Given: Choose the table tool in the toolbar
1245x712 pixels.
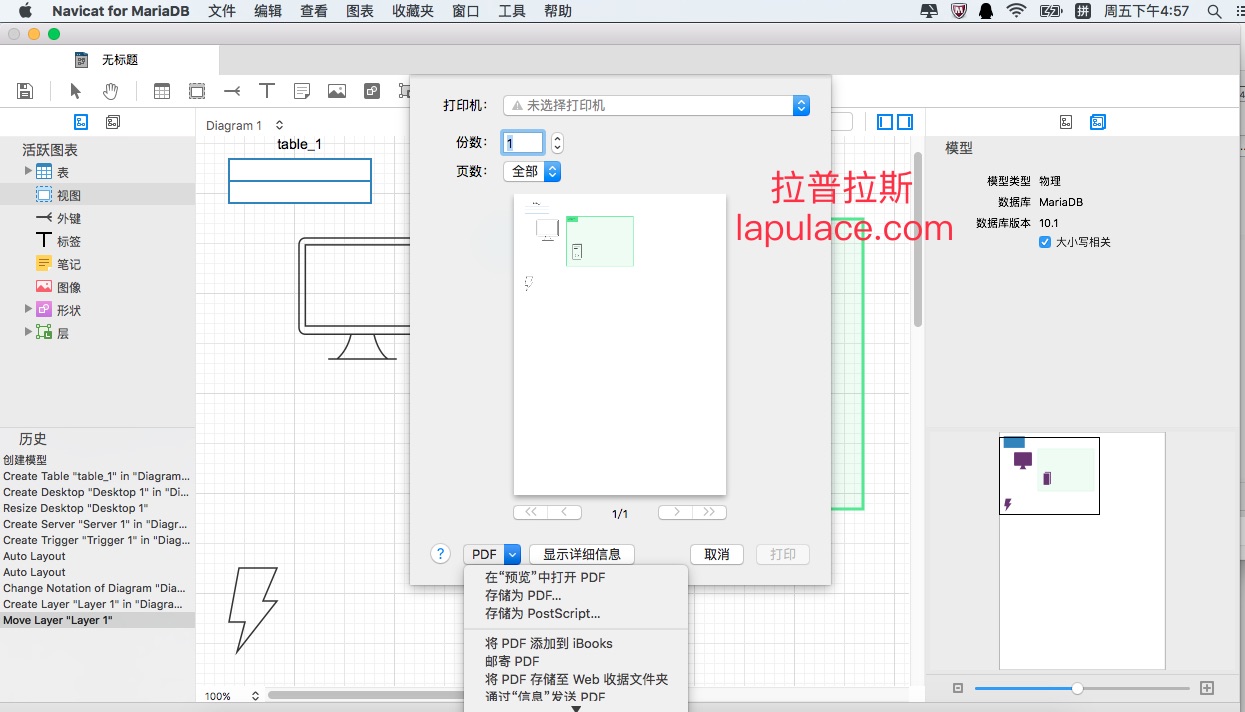Looking at the screenshot, I should point(162,91).
